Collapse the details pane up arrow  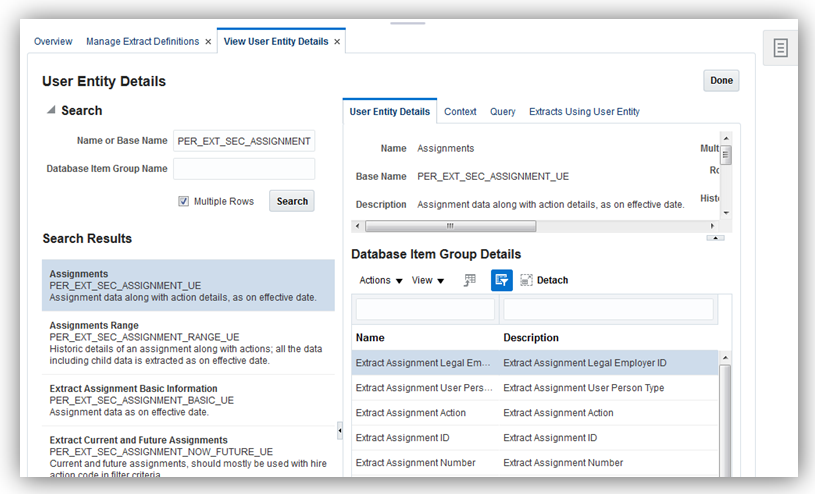(x=715, y=238)
